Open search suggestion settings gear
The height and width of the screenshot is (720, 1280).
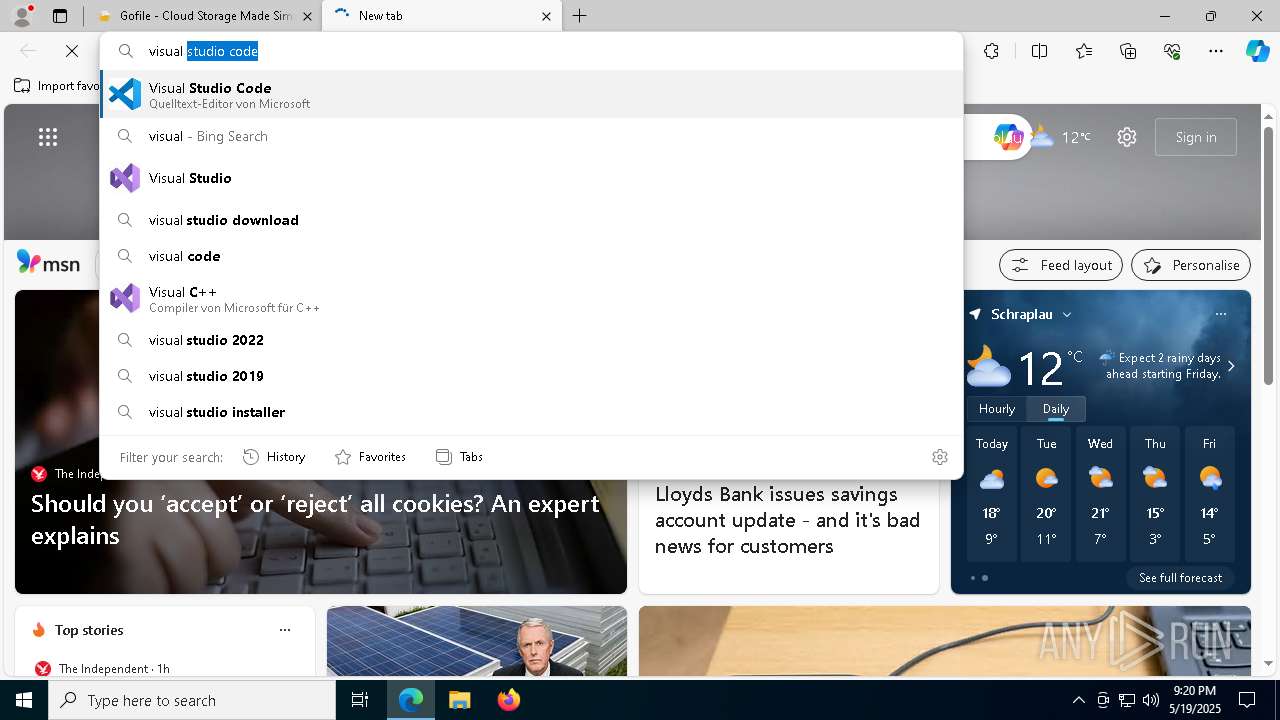pos(939,457)
